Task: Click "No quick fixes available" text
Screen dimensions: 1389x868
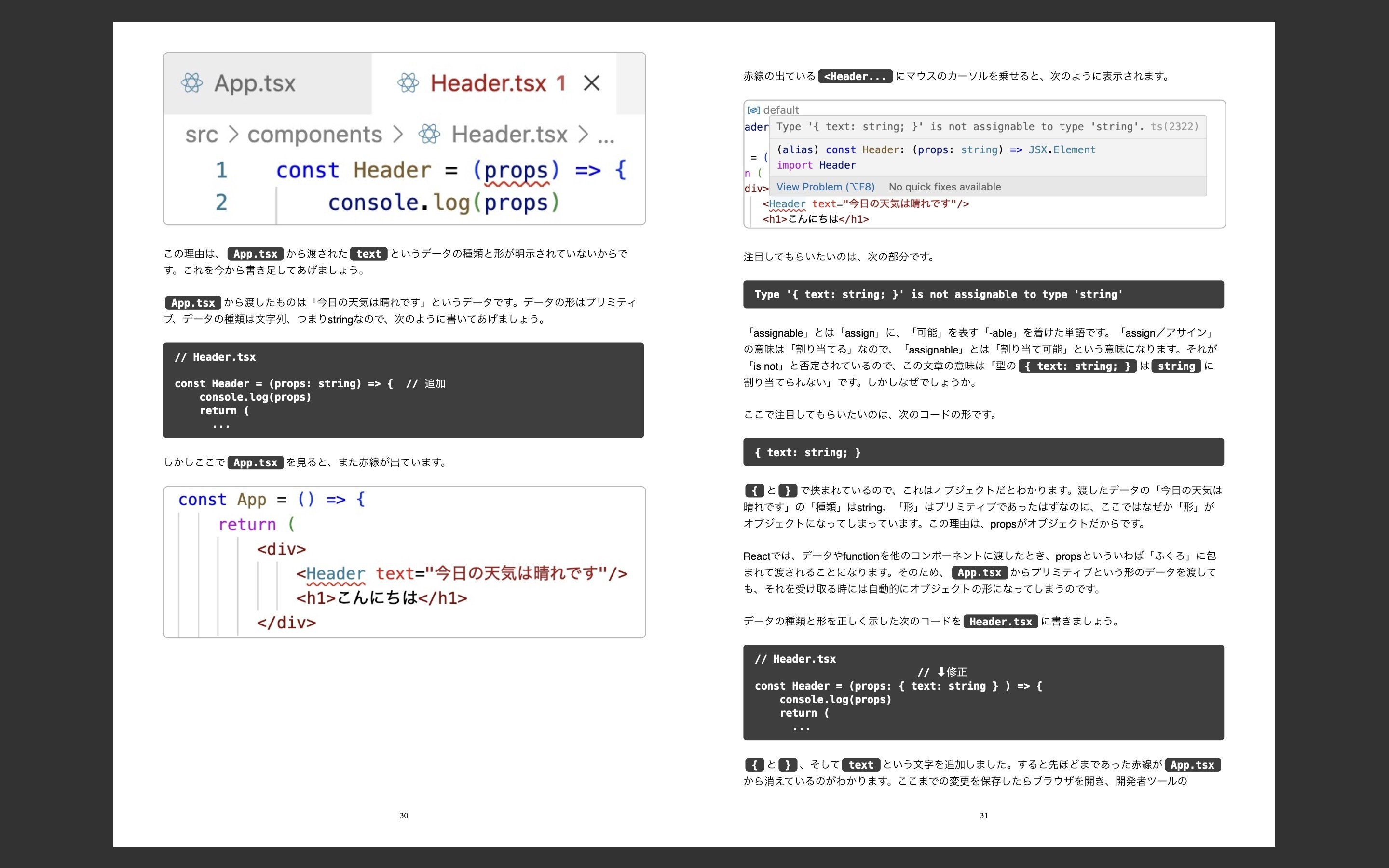Action: click(x=944, y=187)
